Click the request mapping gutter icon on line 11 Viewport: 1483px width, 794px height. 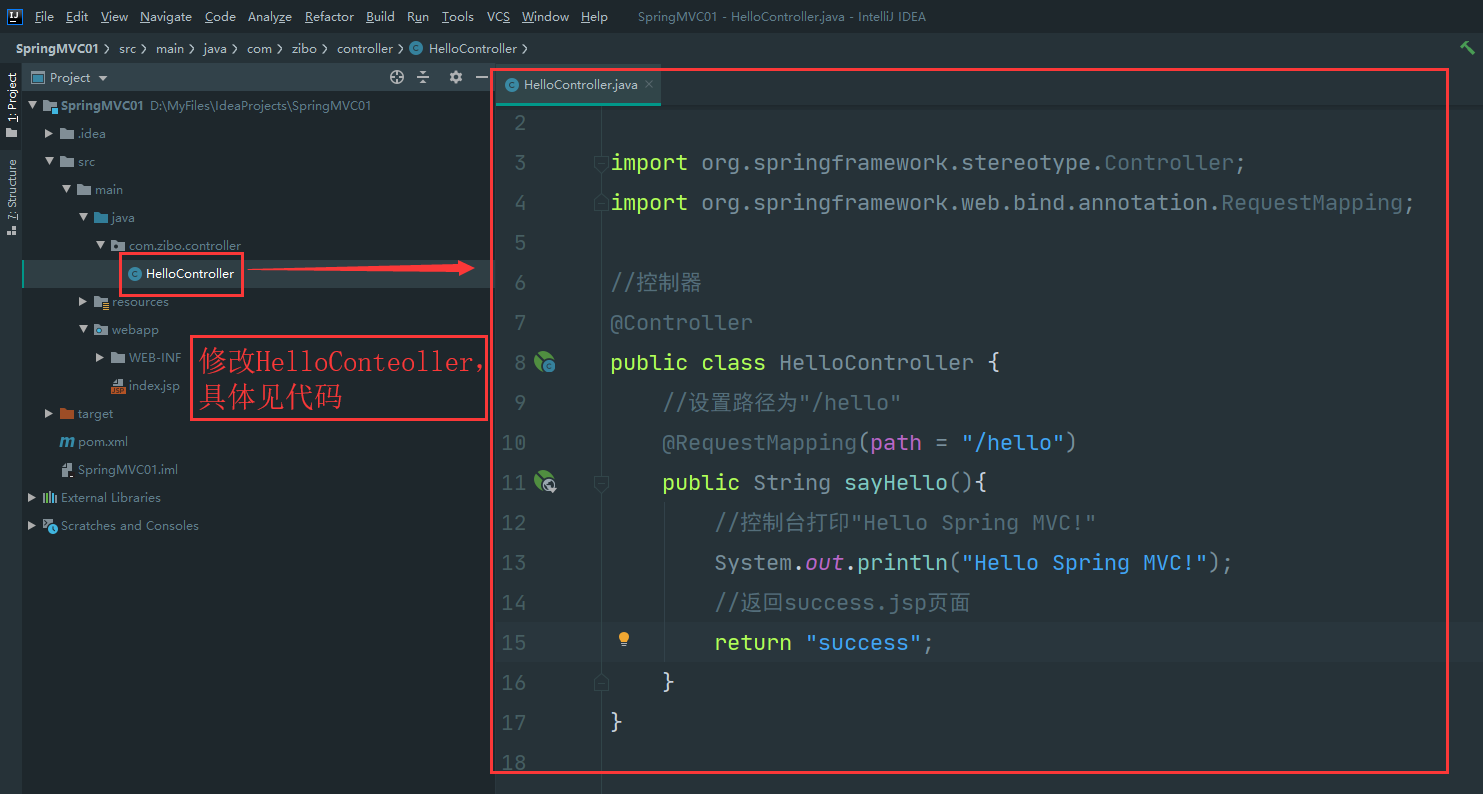point(545,482)
